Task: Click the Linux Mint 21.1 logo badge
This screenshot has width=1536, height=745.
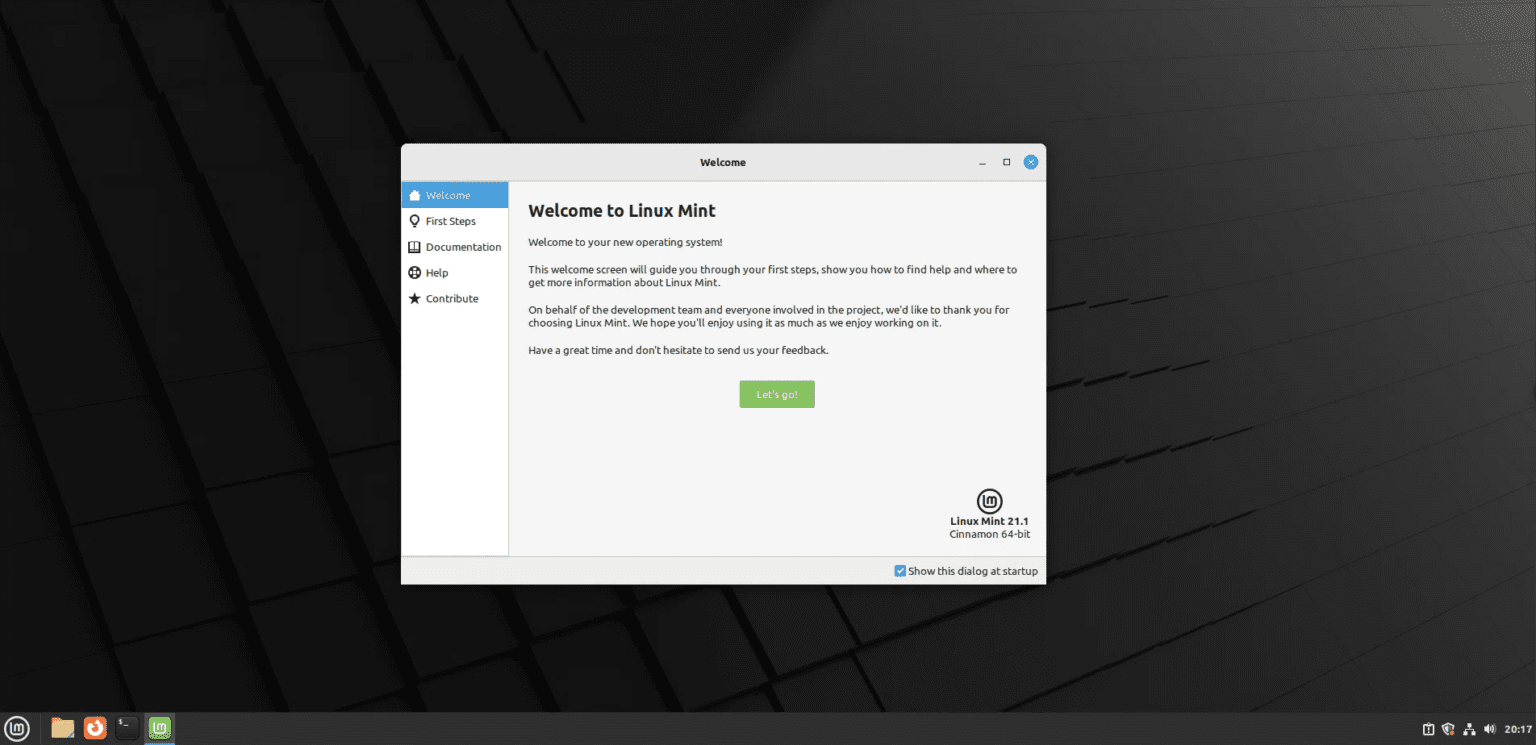Action: [988, 503]
